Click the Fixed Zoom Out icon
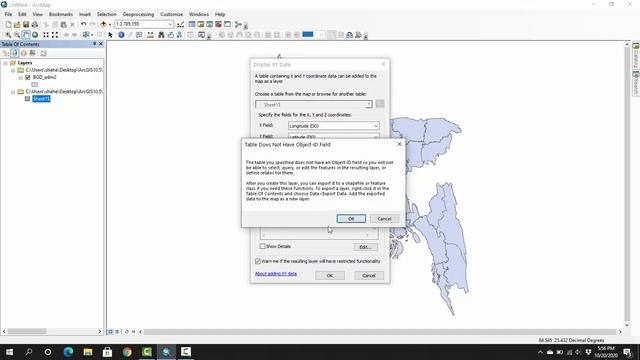 pyautogui.click(x=55, y=35)
